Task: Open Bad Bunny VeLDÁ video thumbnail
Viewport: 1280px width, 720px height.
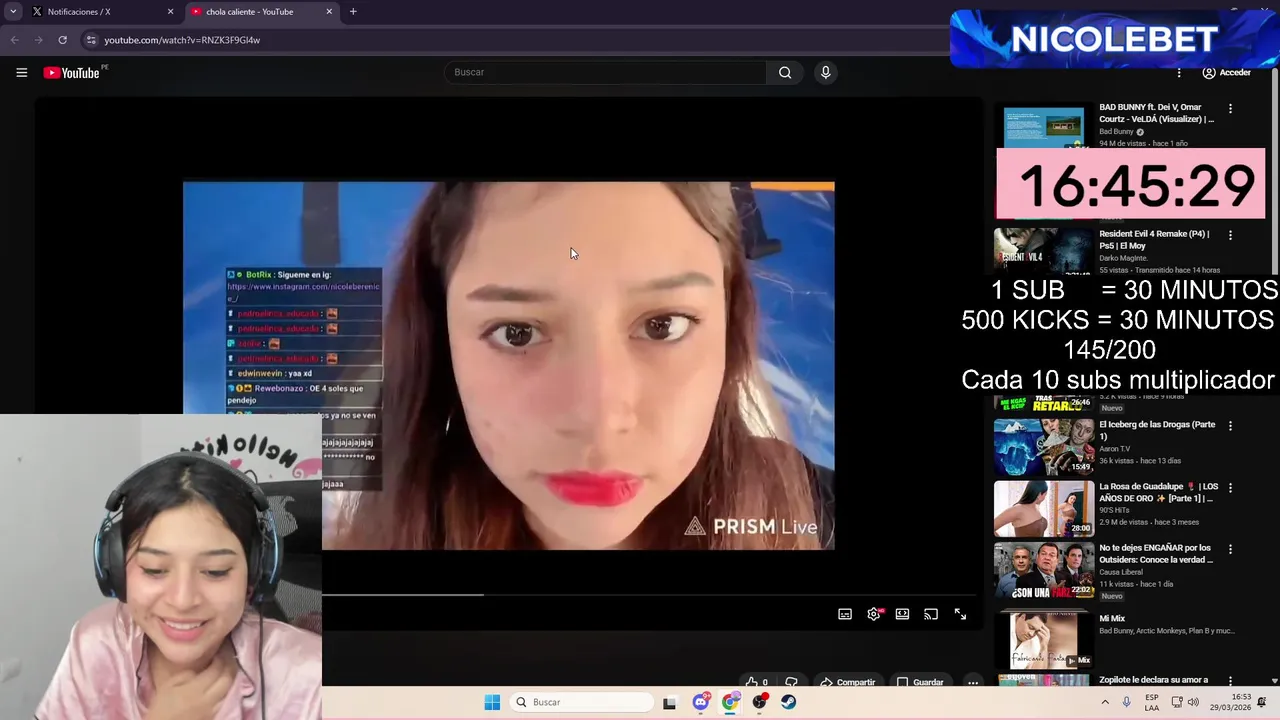Action: [x=1044, y=126]
